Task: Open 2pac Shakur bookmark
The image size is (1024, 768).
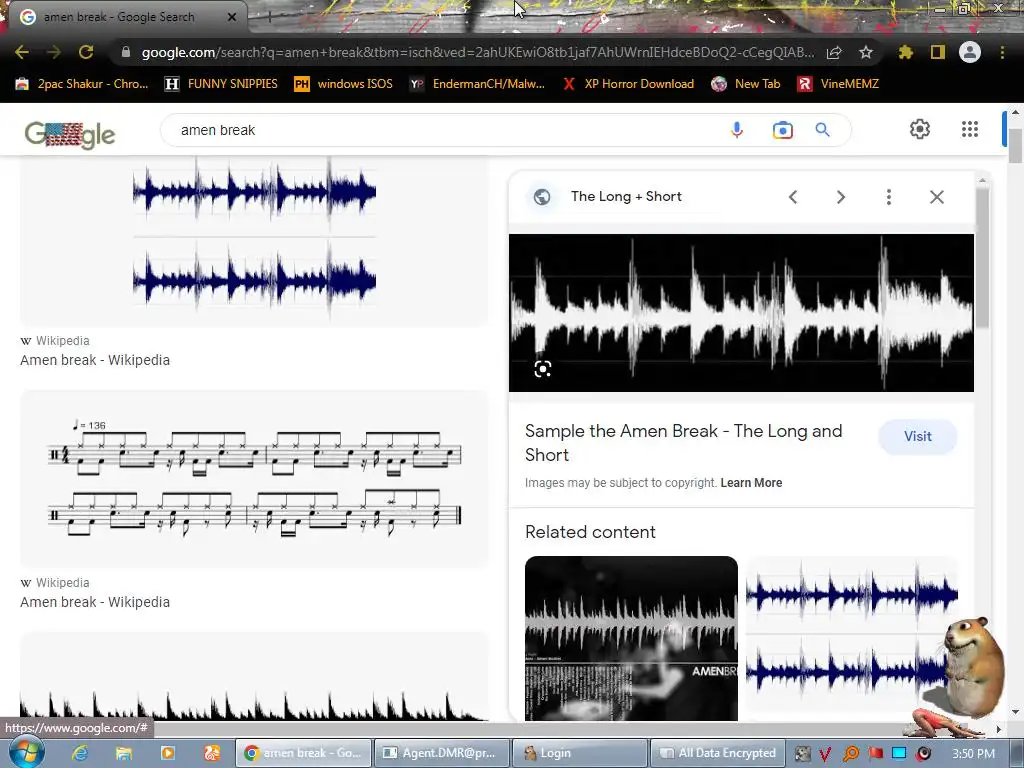Action: click(x=82, y=84)
